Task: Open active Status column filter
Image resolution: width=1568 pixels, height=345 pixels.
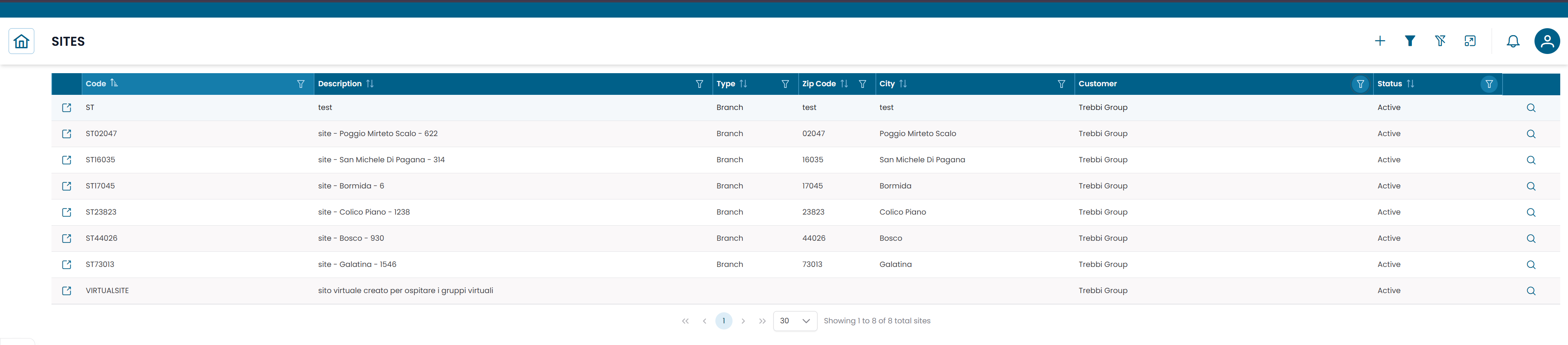Action: point(1489,84)
